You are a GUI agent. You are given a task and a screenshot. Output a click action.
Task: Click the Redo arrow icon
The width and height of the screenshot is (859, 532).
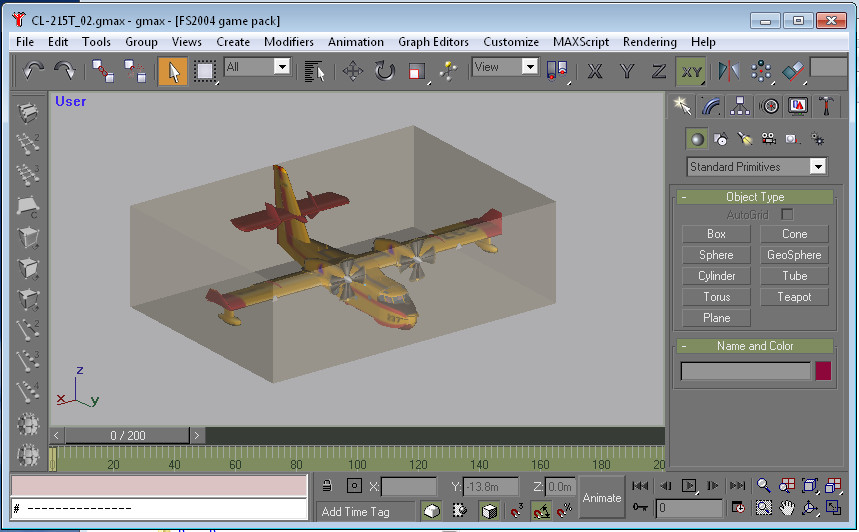(65, 71)
